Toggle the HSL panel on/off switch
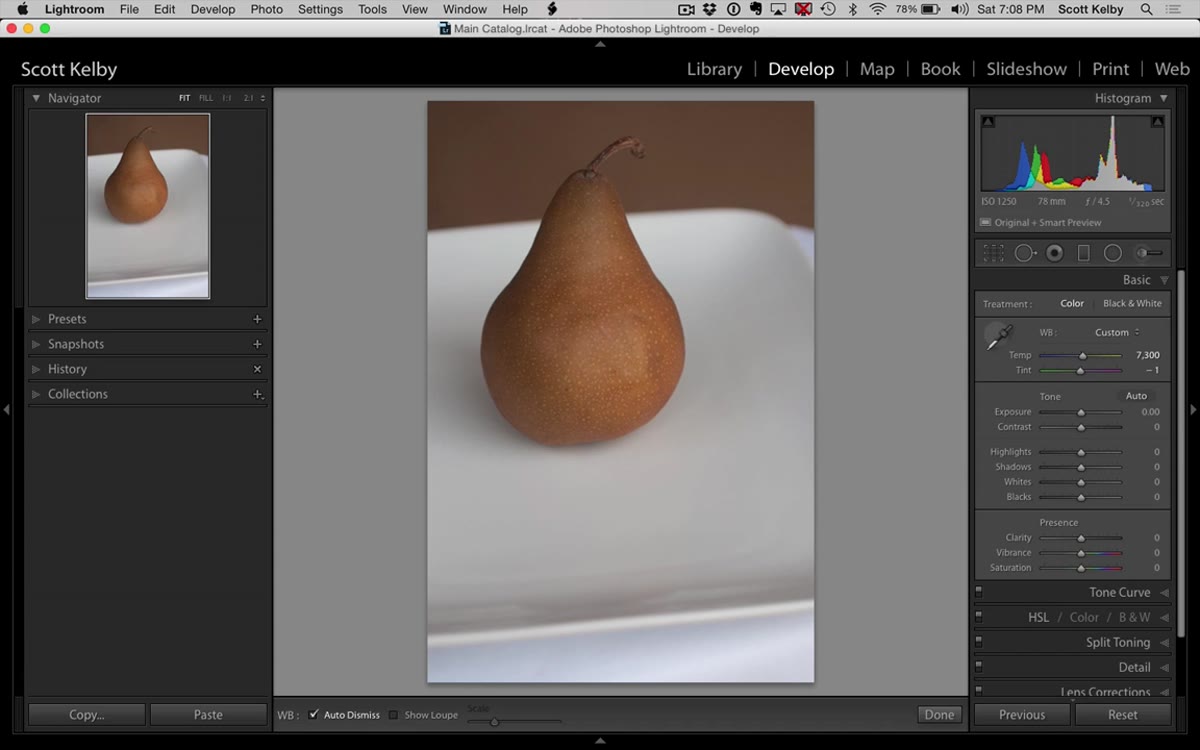 point(978,617)
